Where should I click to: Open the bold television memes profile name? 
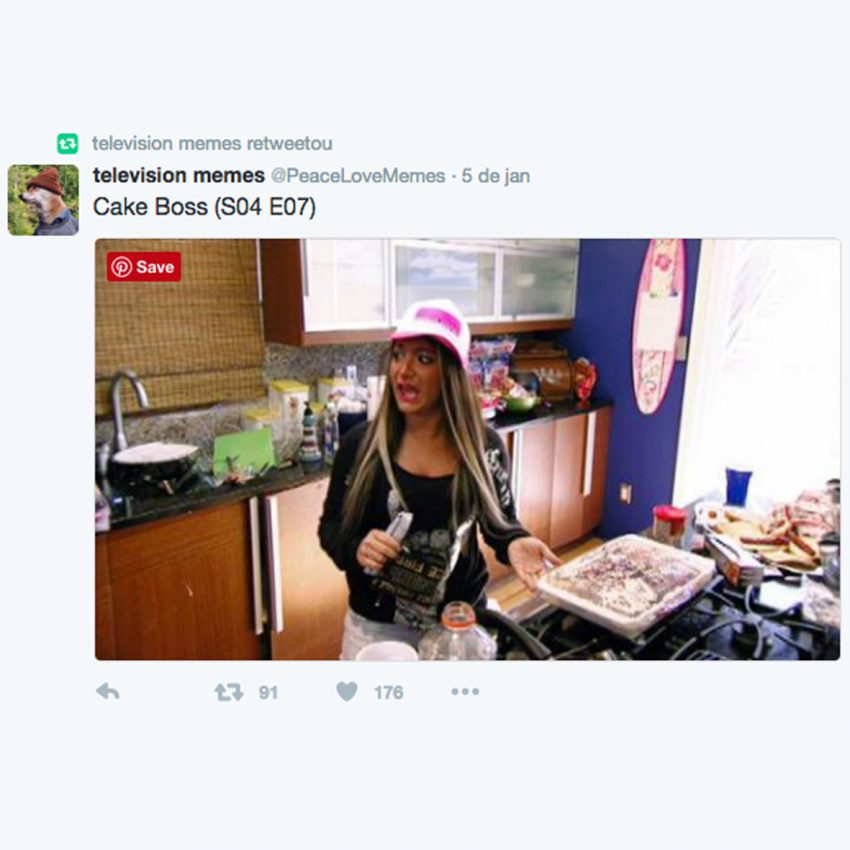[x=179, y=176]
